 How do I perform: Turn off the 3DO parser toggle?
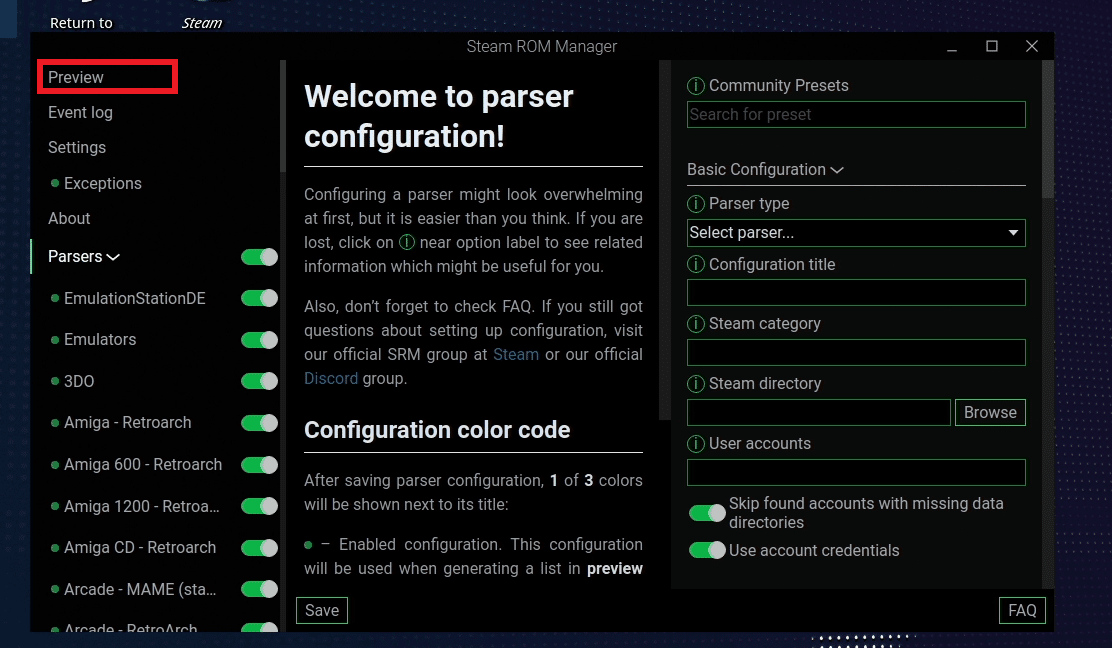259,381
